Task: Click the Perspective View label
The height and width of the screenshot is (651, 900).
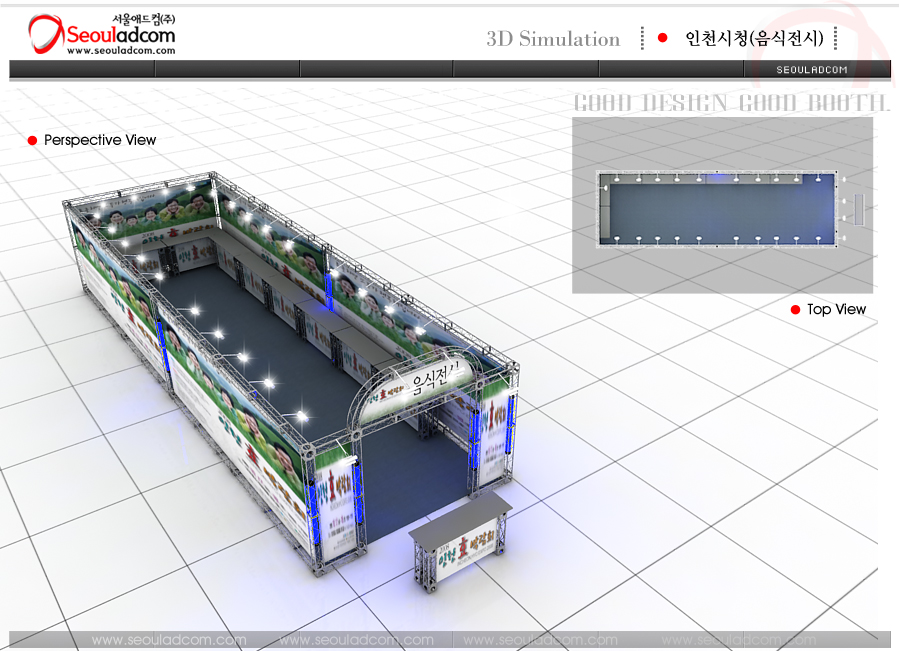Action: [x=100, y=141]
